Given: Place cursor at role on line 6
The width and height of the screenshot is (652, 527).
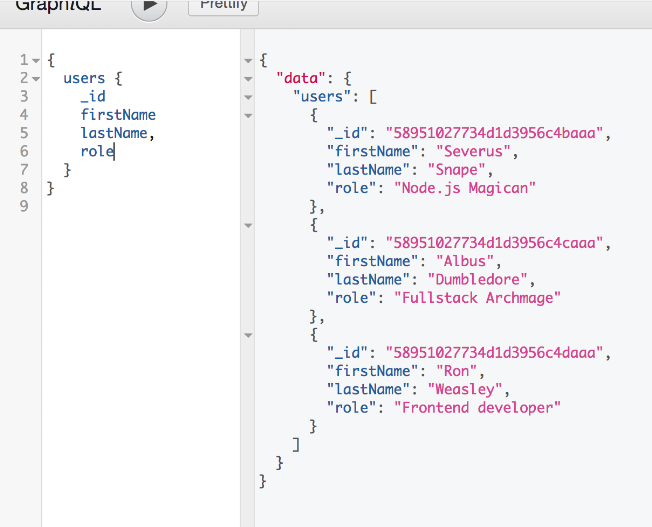Looking at the screenshot, I should coord(97,152).
